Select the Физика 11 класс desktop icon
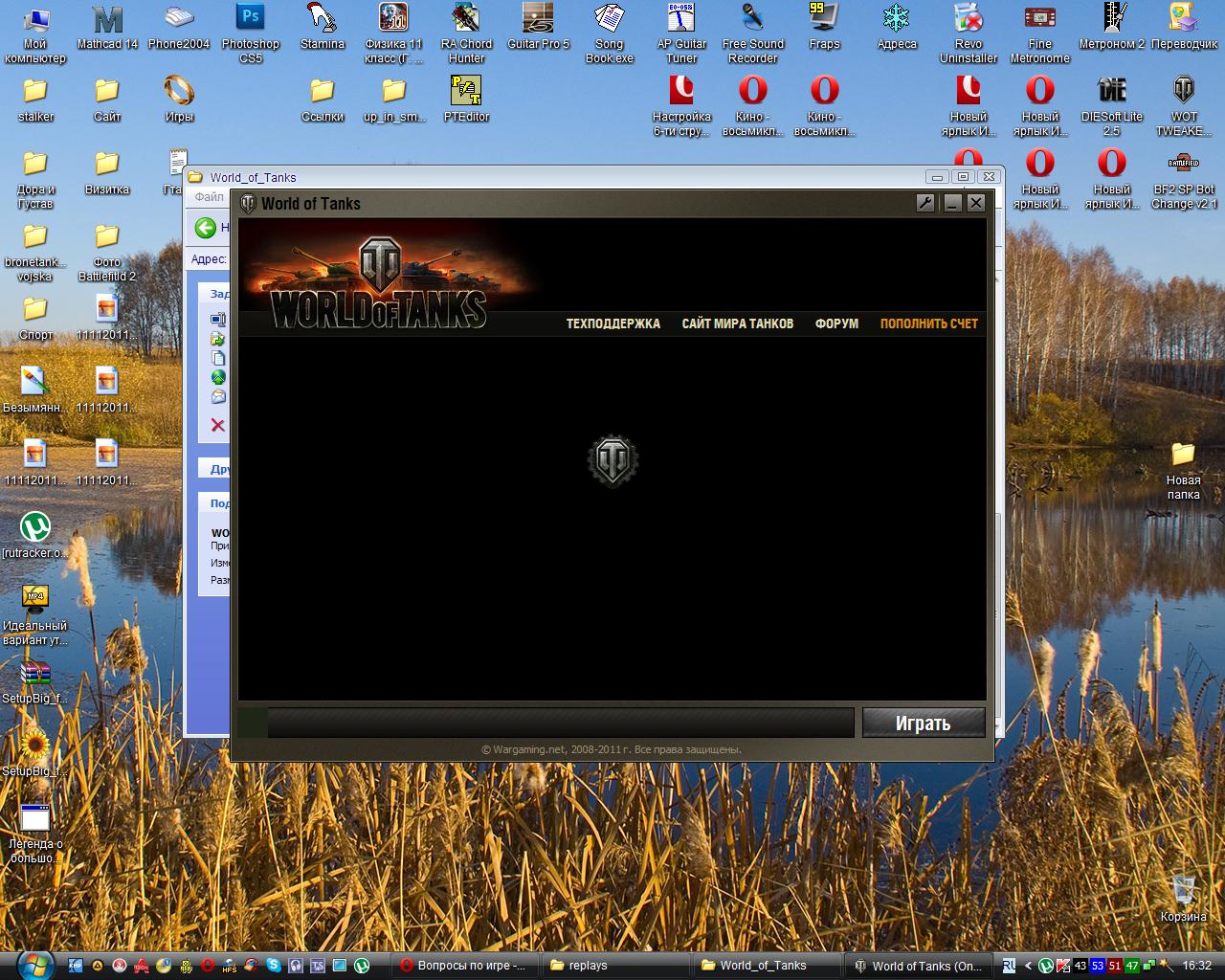The width and height of the screenshot is (1225, 980). pyautogui.click(x=394, y=34)
